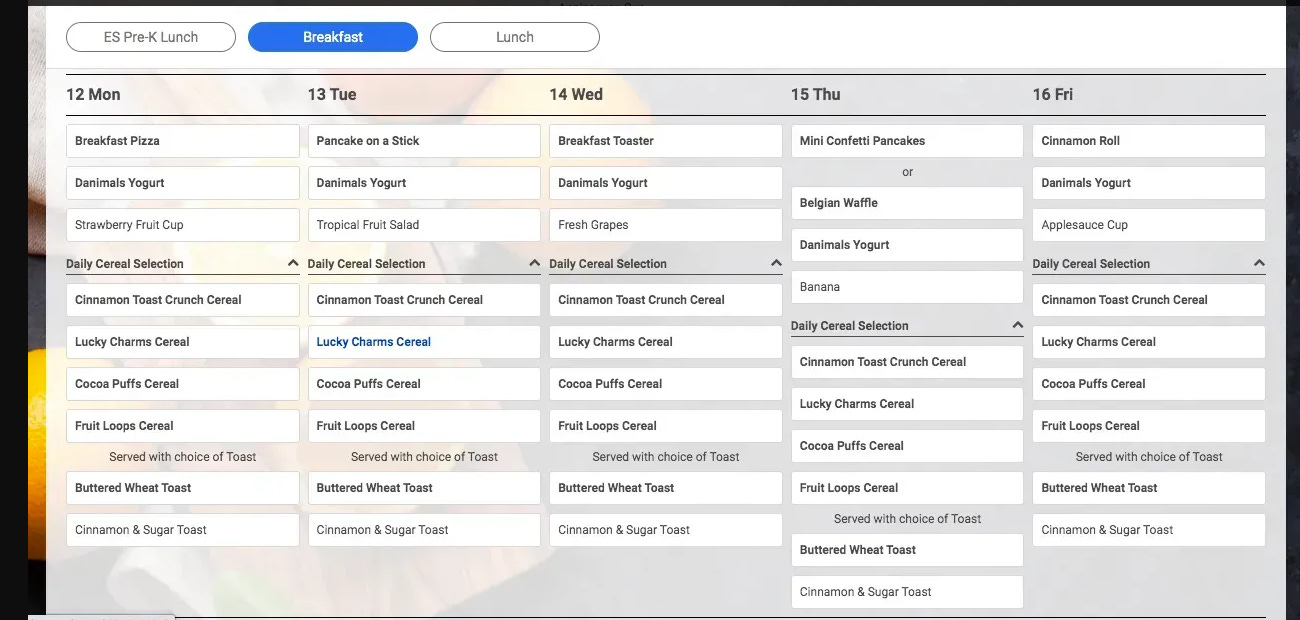Click the 14 Wed day heading
The height and width of the screenshot is (620, 1300).
point(576,94)
